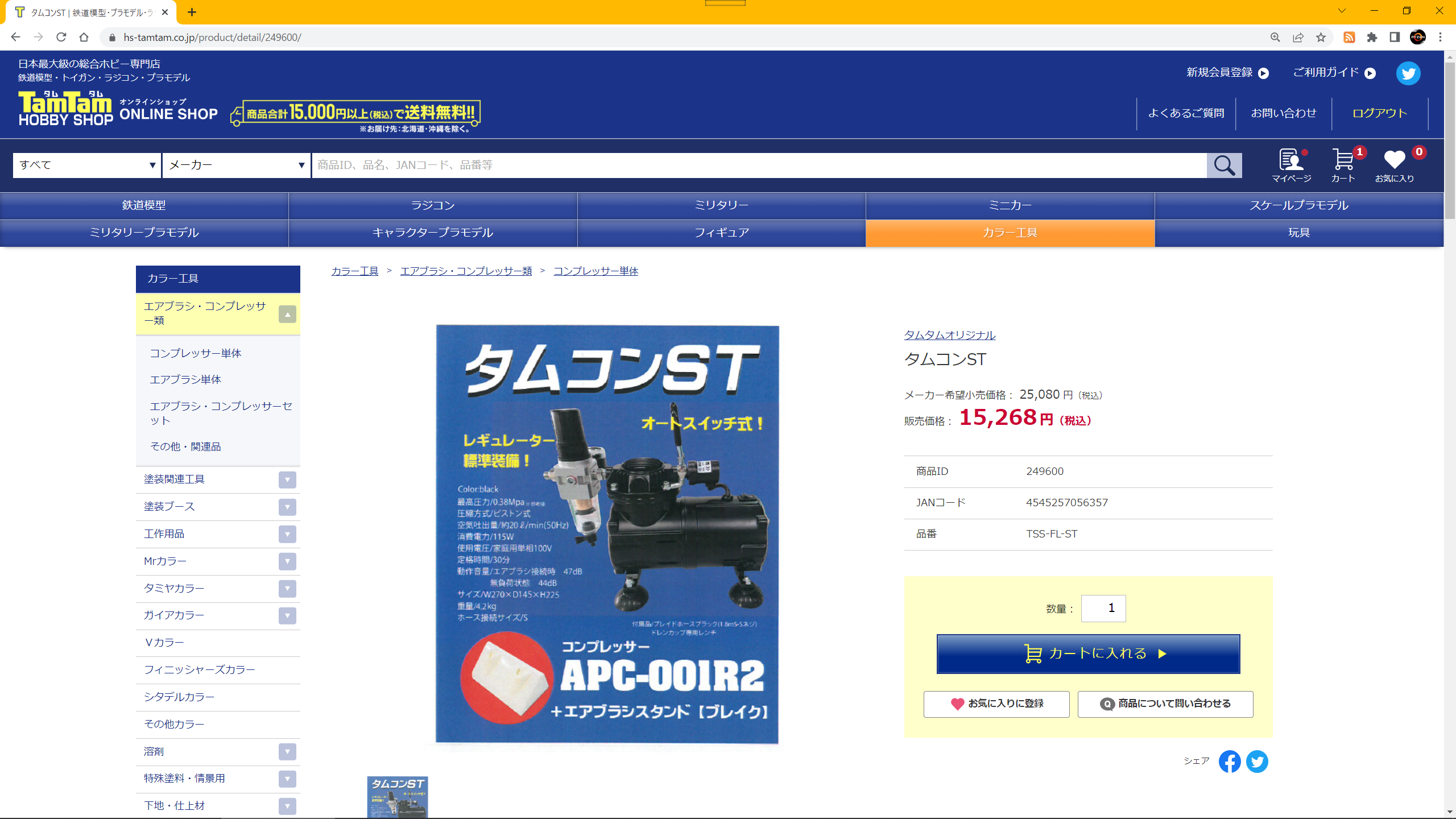The width and height of the screenshot is (1456, 819).
Task: Open ミリタリー navigation tab
Action: (721, 205)
